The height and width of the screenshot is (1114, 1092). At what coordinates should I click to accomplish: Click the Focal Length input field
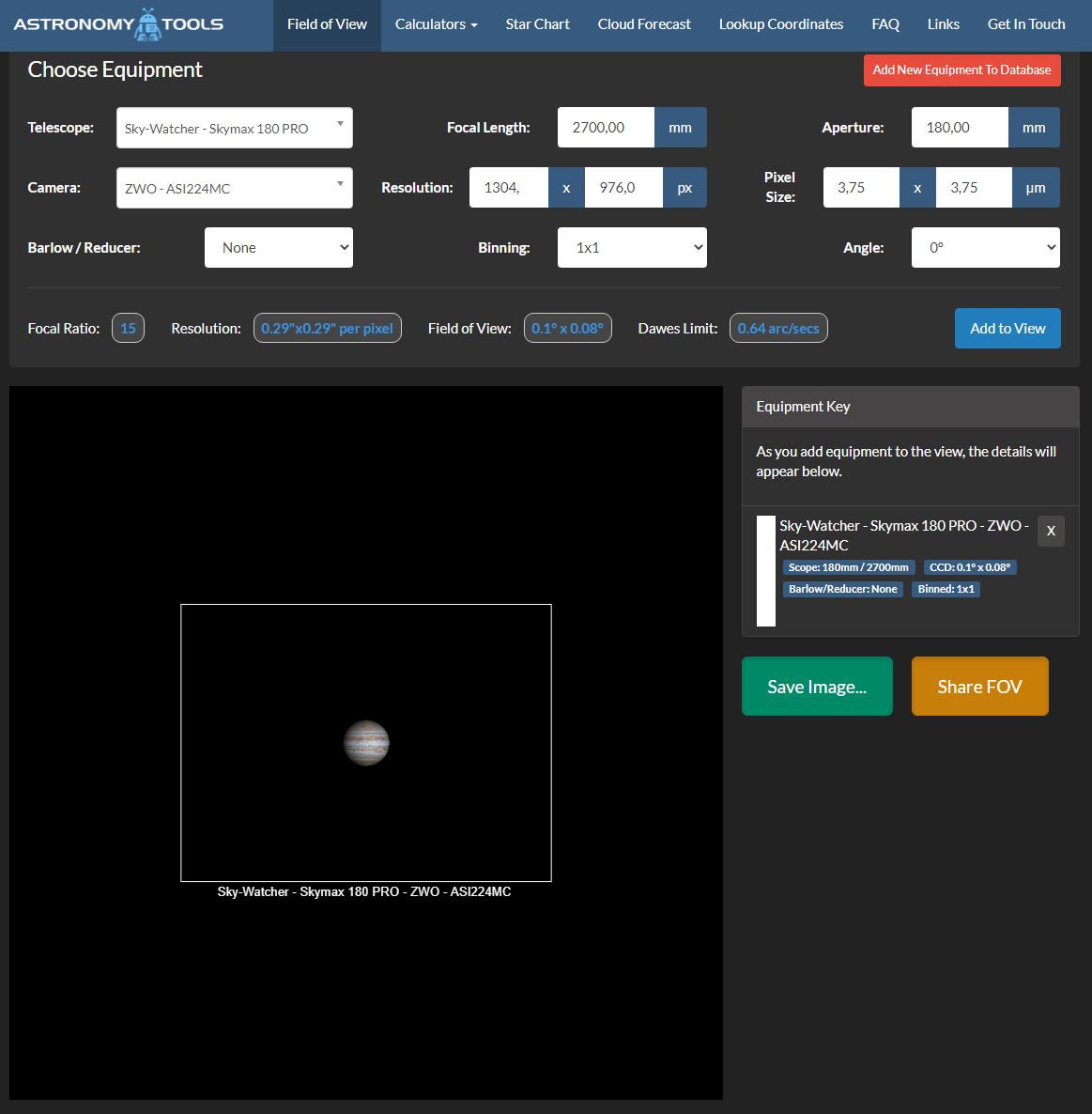click(606, 127)
